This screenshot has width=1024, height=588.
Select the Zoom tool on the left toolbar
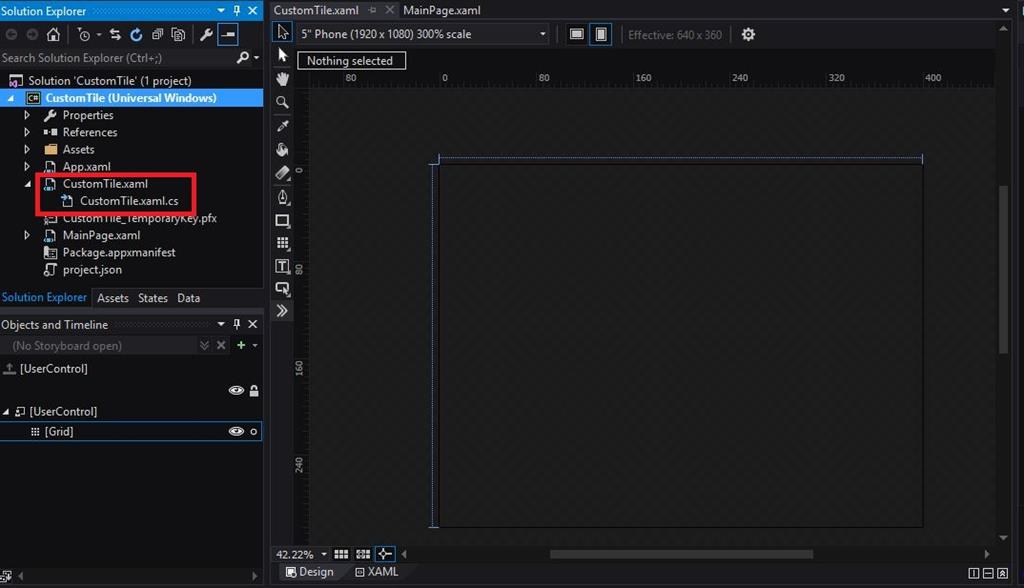click(x=283, y=102)
